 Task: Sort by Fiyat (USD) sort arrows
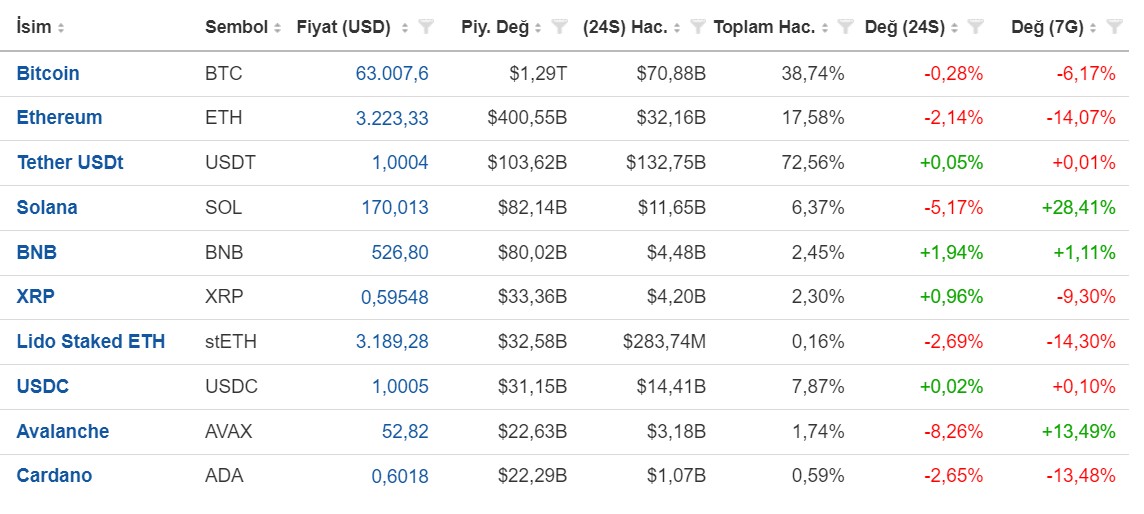point(406,28)
